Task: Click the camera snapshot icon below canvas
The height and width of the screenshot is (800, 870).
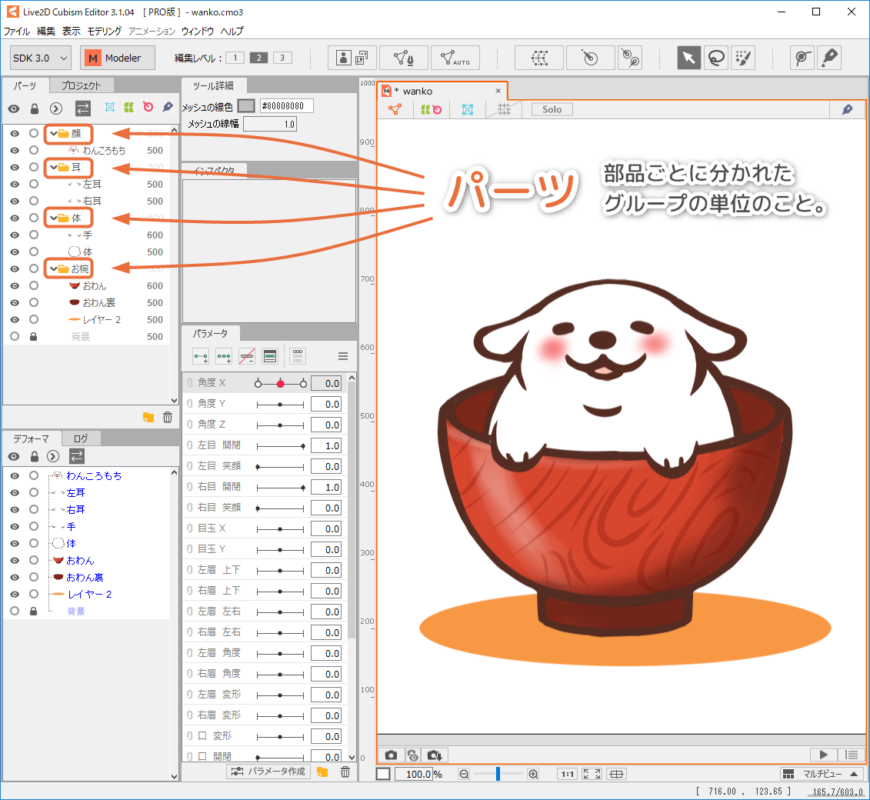Action: click(391, 755)
